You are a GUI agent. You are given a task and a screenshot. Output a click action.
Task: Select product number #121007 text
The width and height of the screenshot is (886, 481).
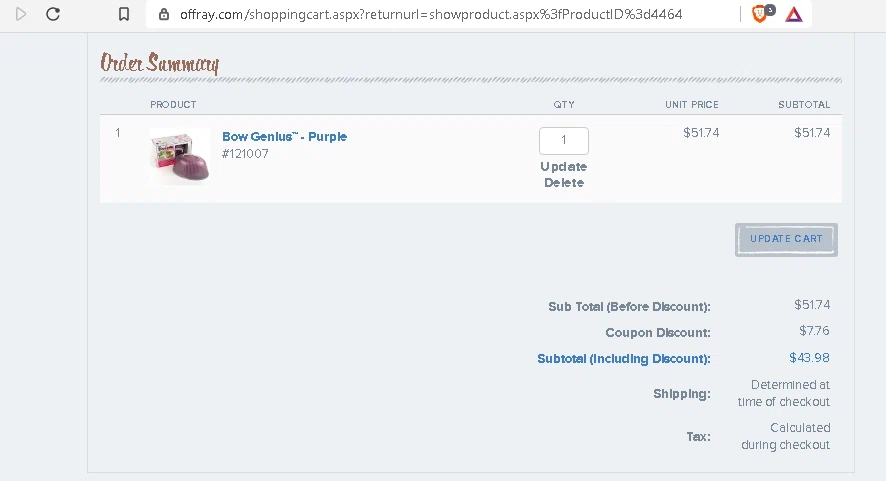[x=245, y=154]
